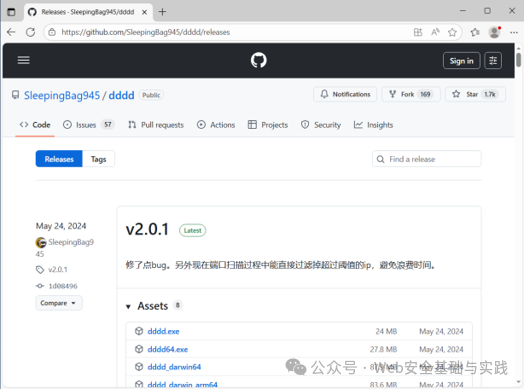
Task: Switch to the Tags view
Action: tap(98, 159)
